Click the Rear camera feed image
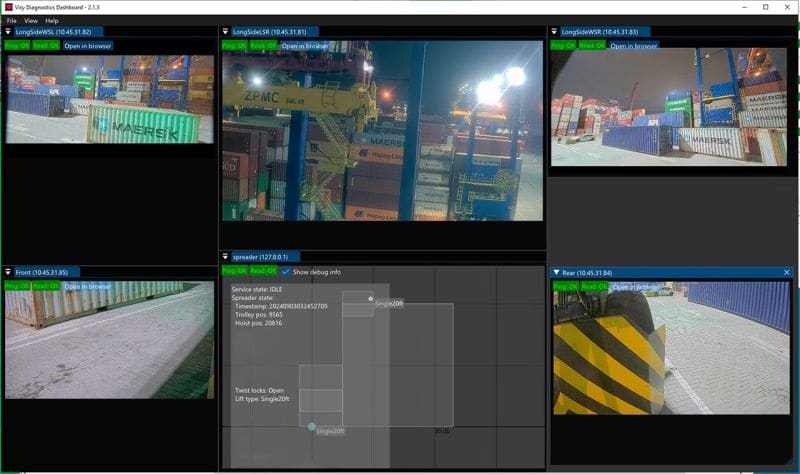 click(671, 348)
